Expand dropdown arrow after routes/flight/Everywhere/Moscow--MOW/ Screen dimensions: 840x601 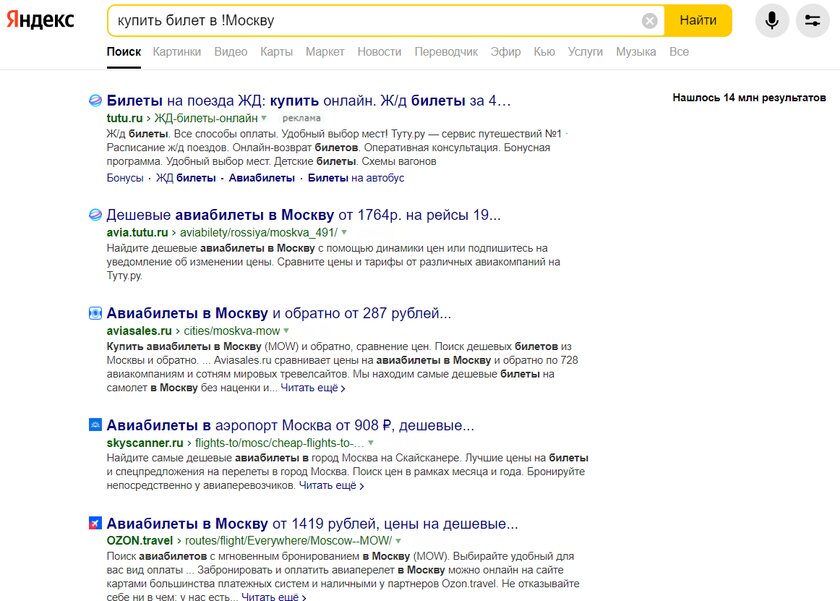(398, 541)
